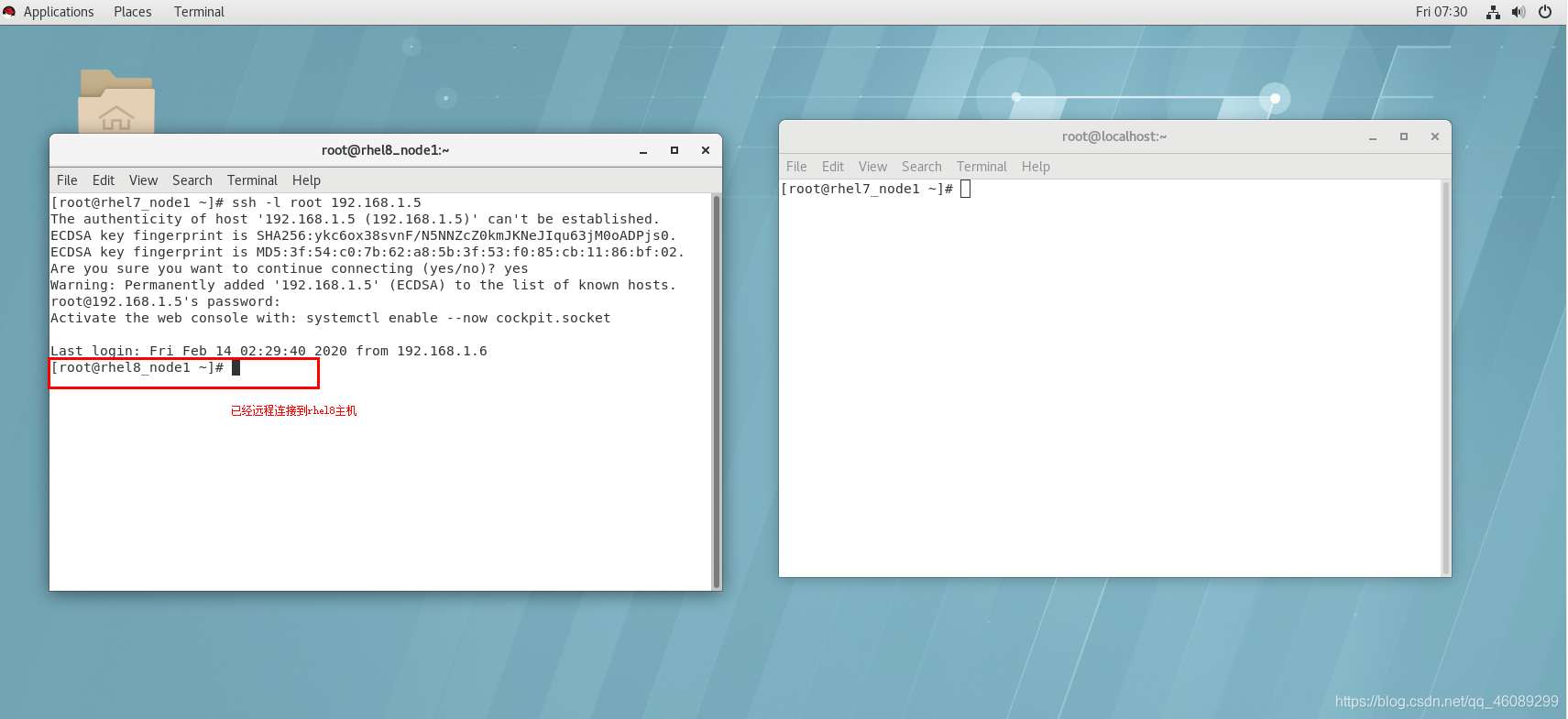Maximize the root@localhost terminal window
The image size is (1568, 719).
tap(1404, 136)
